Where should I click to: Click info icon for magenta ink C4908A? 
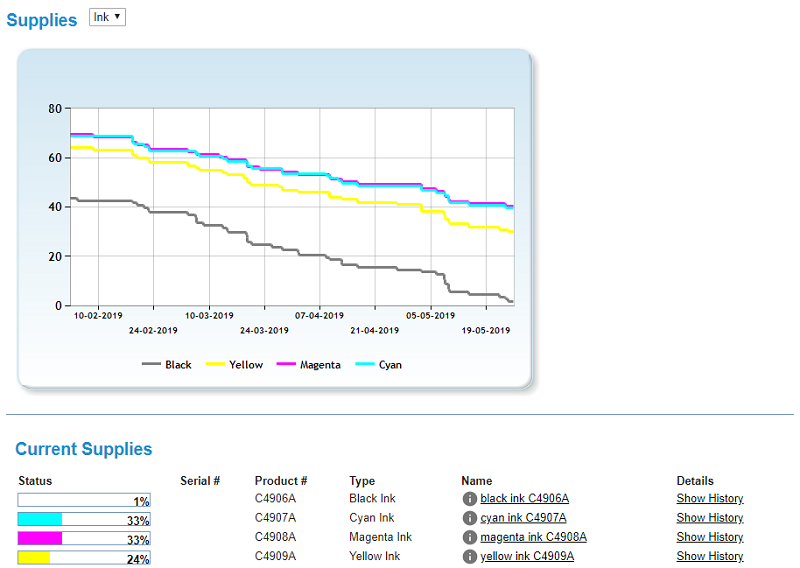(469, 537)
